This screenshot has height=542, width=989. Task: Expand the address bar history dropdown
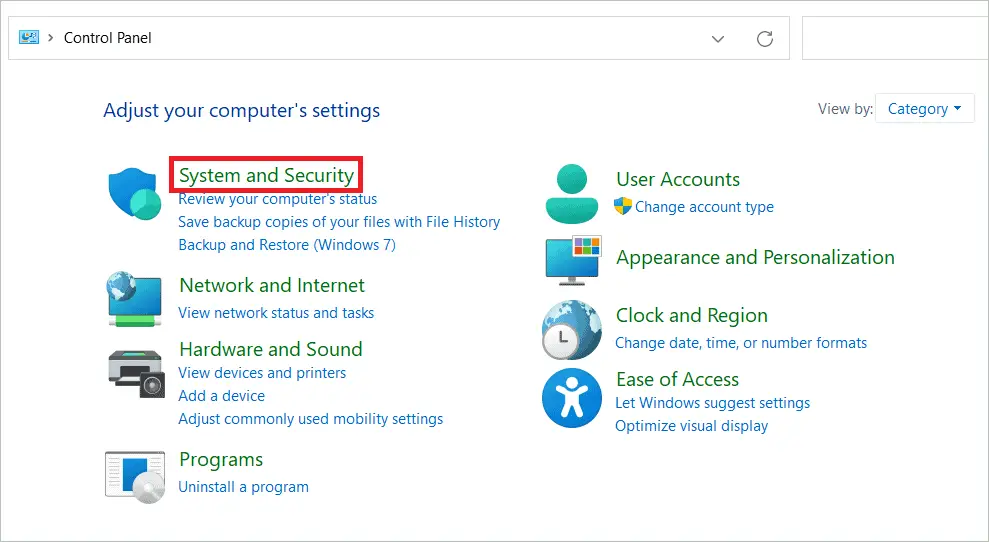point(718,38)
